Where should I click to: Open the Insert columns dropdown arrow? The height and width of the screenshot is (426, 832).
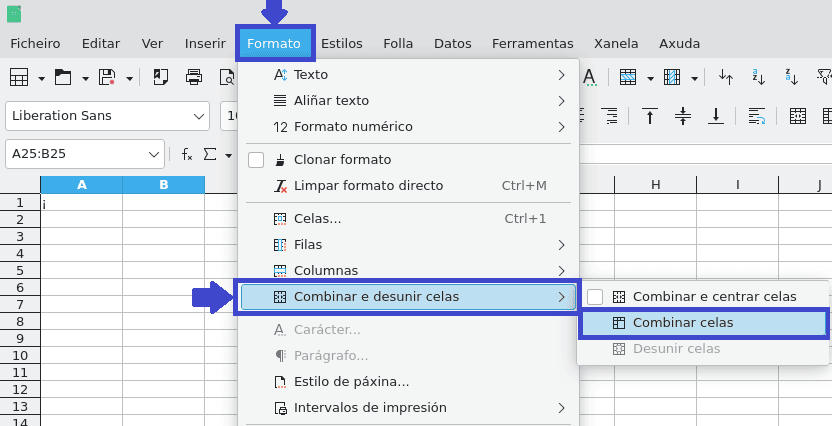694,79
